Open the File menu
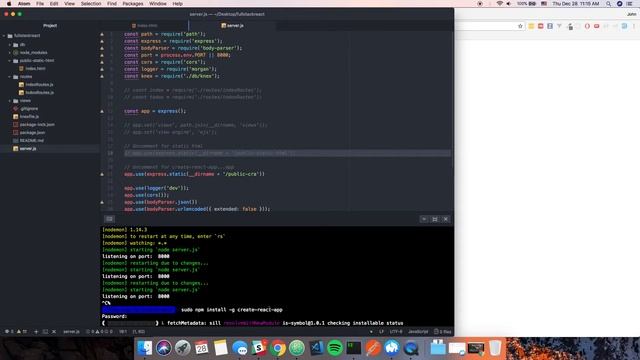Screen dimensions: 640x360 point(40,4)
